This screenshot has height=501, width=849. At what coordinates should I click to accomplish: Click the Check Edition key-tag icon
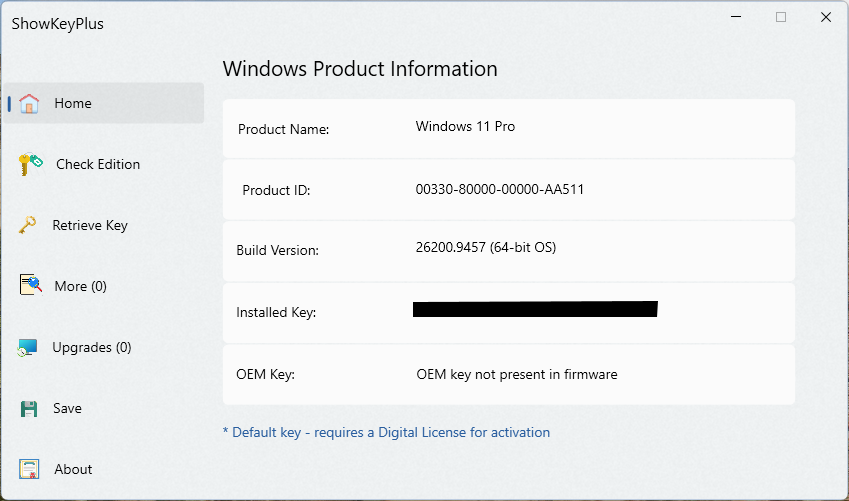click(x=30, y=164)
